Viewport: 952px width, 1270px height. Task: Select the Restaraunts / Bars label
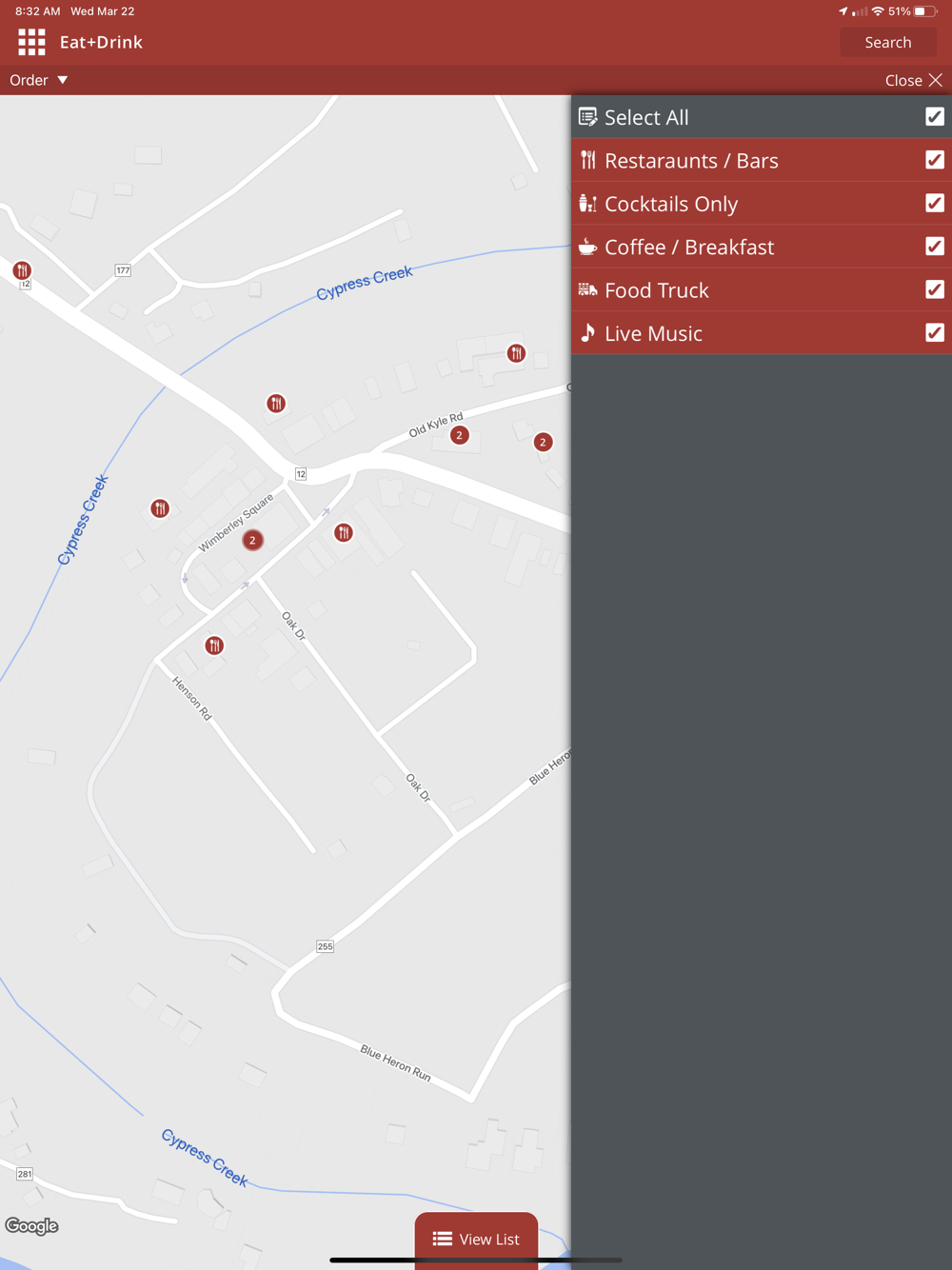pyautogui.click(x=691, y=161)
